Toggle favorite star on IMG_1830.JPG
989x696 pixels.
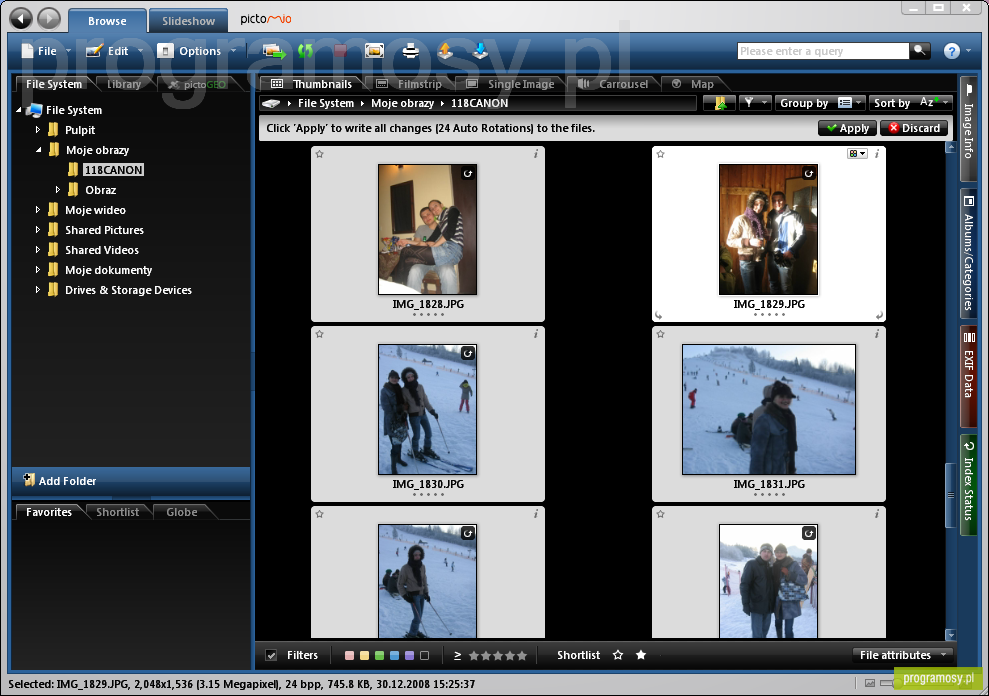(320, 334)
